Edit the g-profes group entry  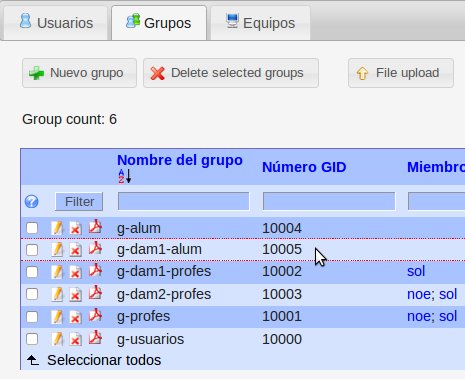57,316
